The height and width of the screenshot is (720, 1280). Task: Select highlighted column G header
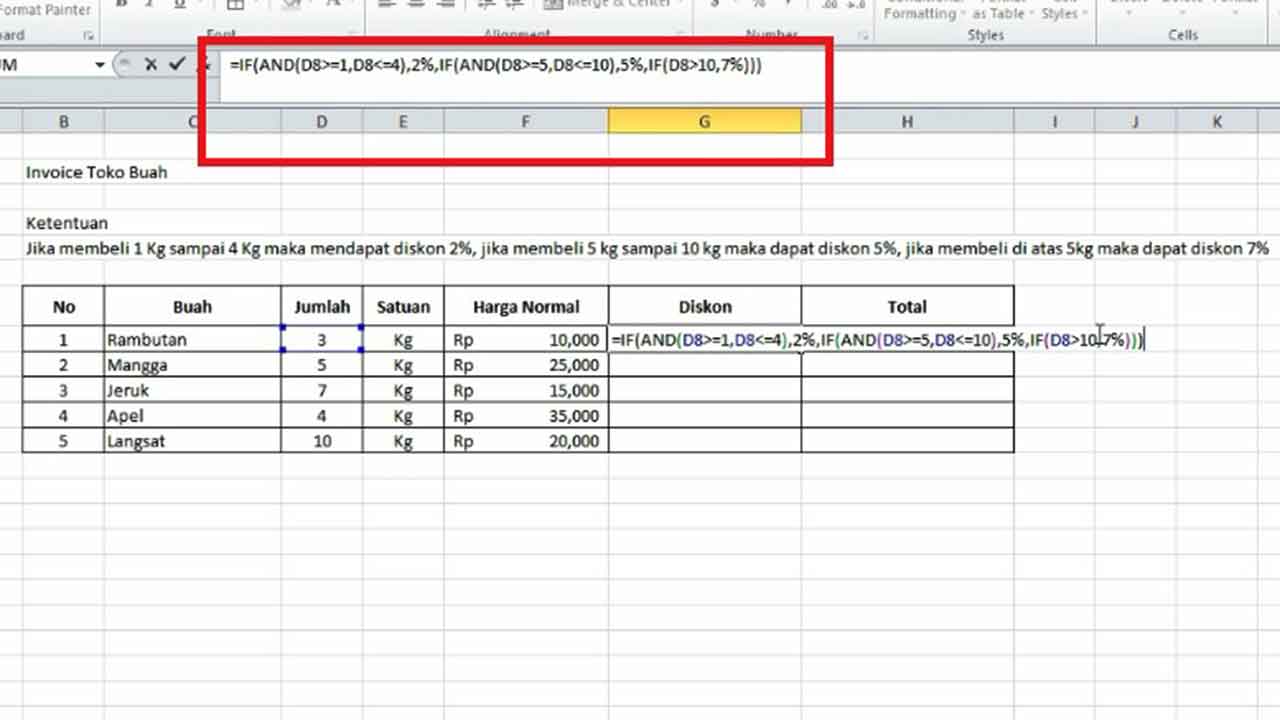pos(704,121)
